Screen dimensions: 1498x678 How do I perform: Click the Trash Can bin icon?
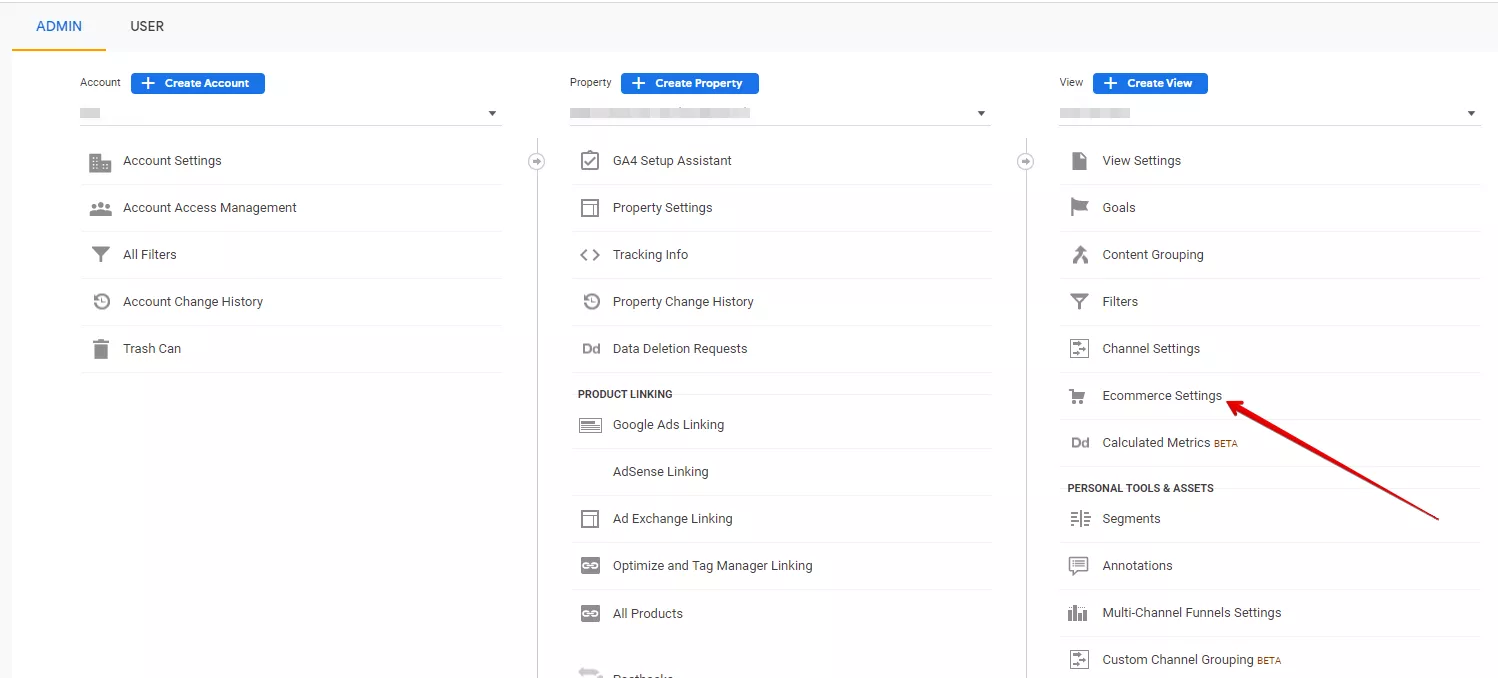click(x=100, y=349)
